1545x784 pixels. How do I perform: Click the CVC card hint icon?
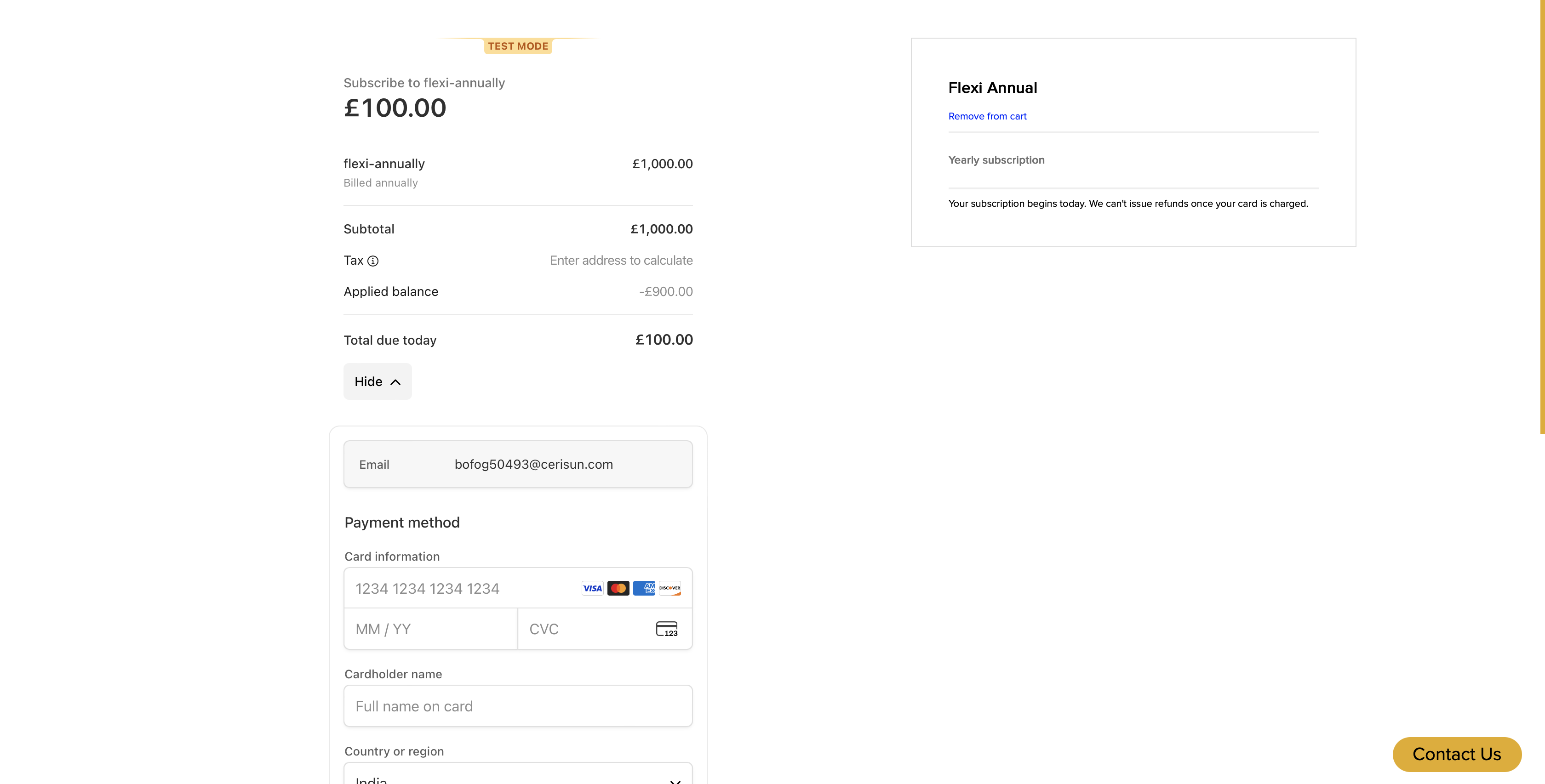tap(666, 629)
